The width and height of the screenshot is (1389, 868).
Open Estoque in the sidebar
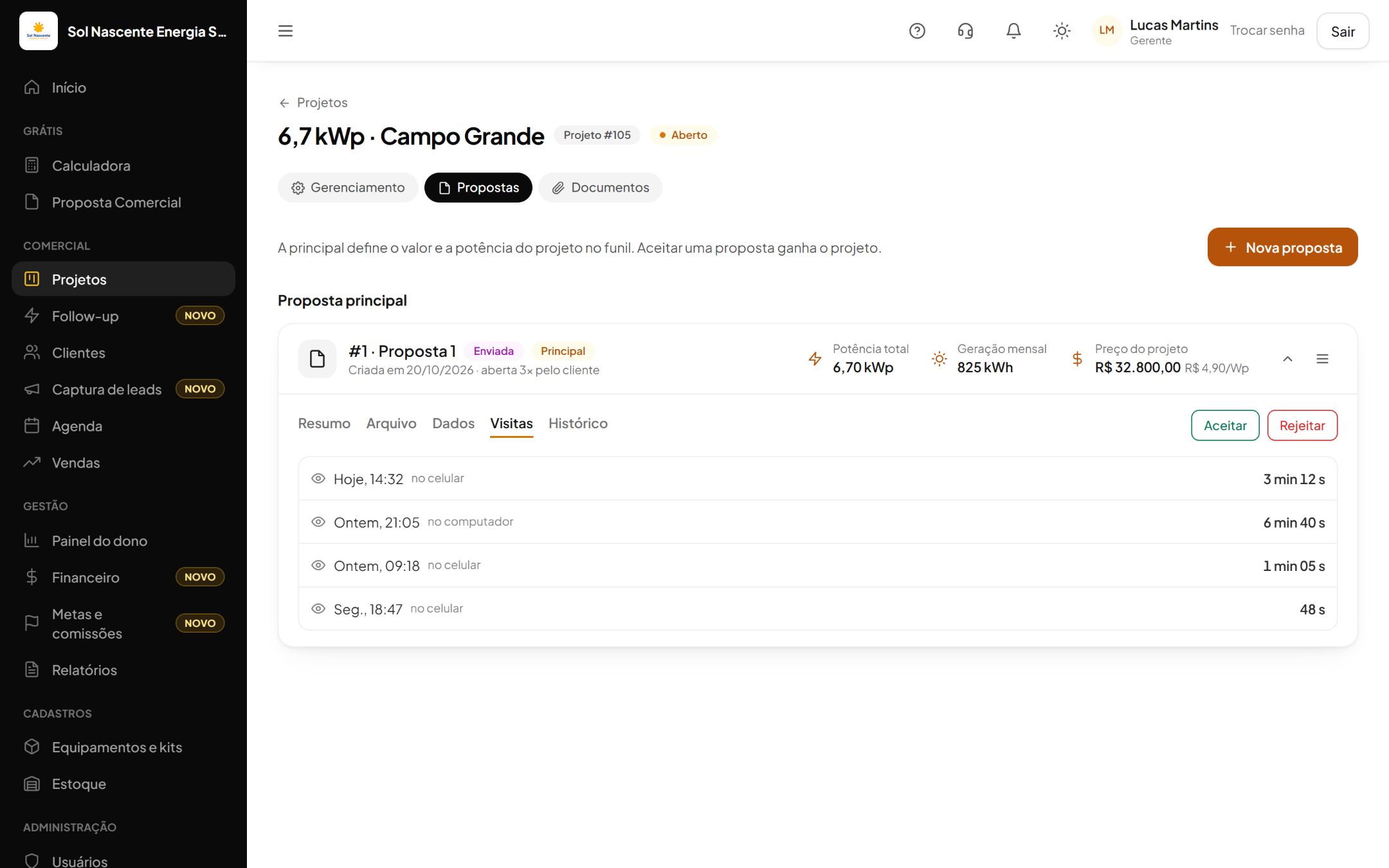(123, 784)
